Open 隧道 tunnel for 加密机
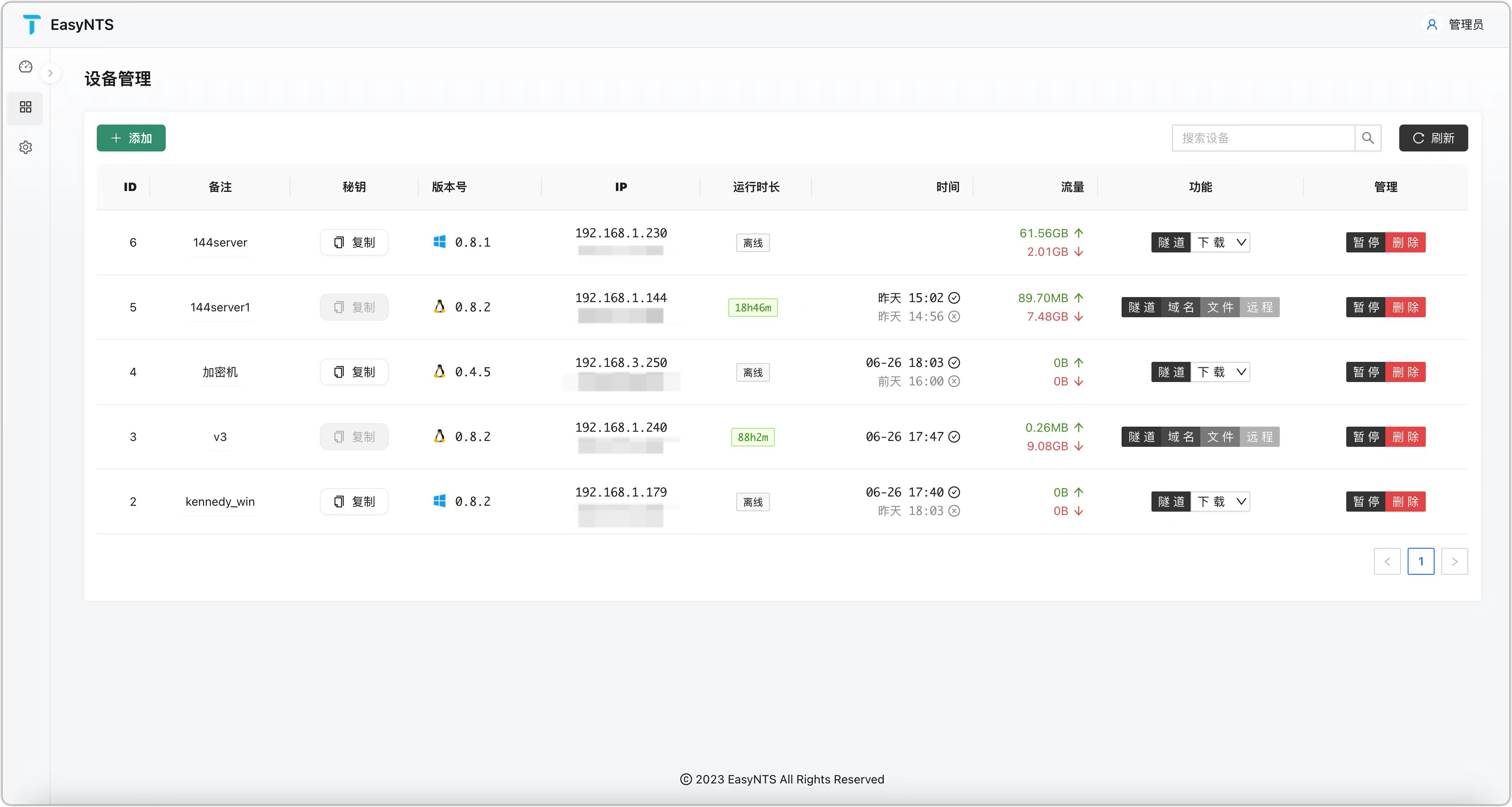The image size is (1512, 807). 1171,372
